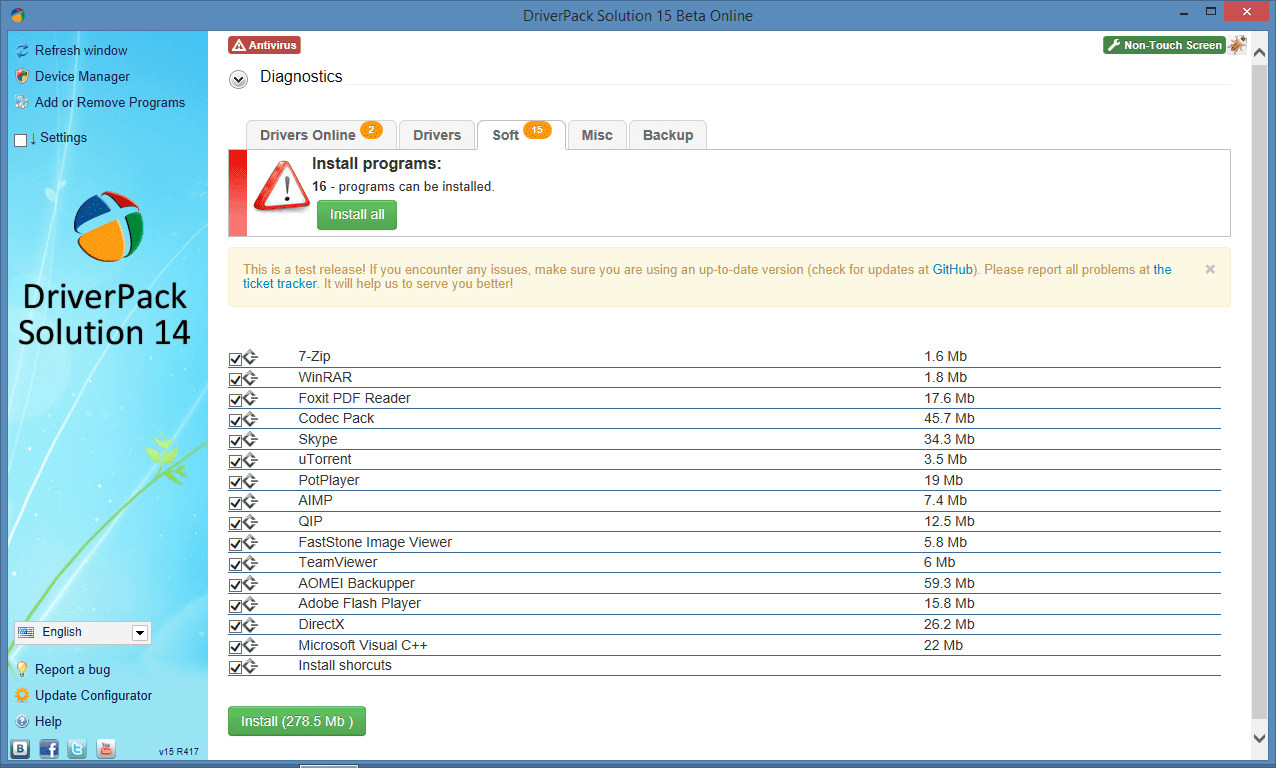Click the arrow icon next to Skype
Viewport: 1276px width, 768px height.
[251, 439]
